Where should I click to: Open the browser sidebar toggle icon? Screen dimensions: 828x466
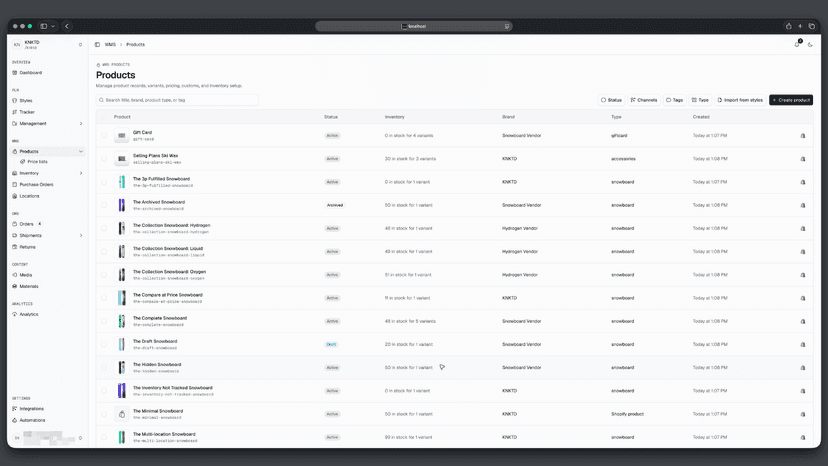tap(44, 26)
